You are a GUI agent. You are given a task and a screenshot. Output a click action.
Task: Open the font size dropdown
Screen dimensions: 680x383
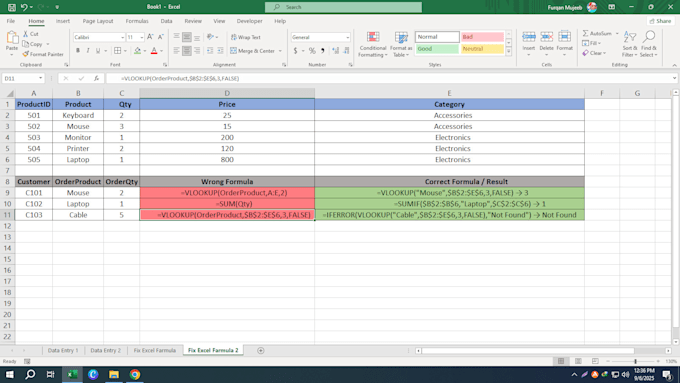coord(141,37)
